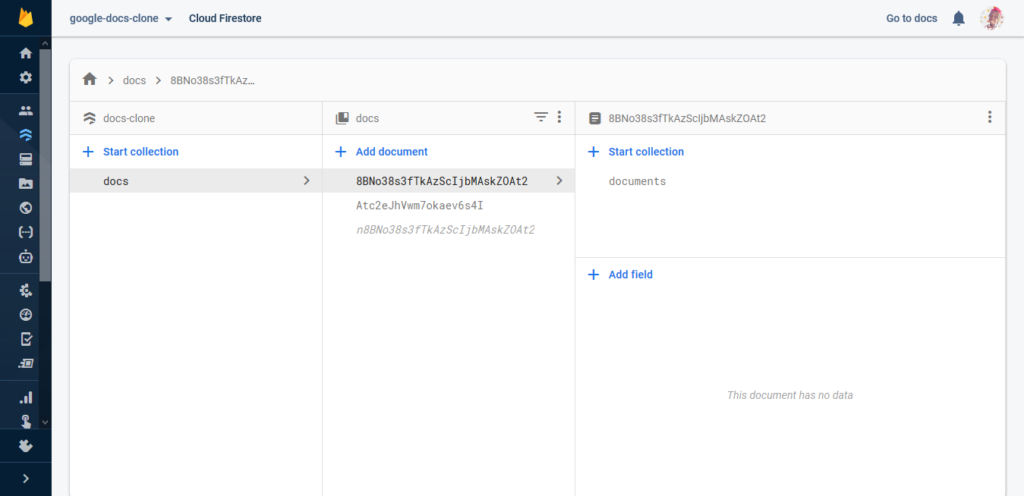This screenshot has width=1024, height=496.
Task: Open google-docs-clone project dropdown
Action: coord(121,18)
